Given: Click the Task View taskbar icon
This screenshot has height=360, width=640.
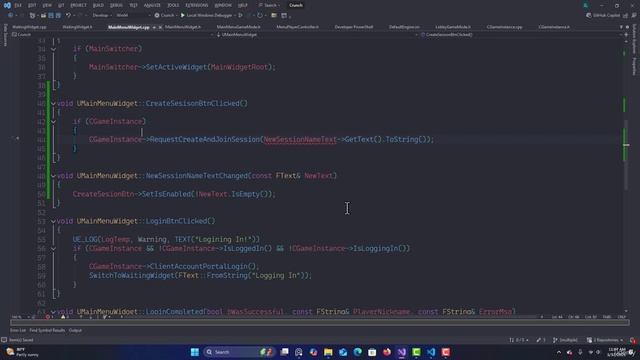Looking at the screenshot, I should [x=284, y=352].
